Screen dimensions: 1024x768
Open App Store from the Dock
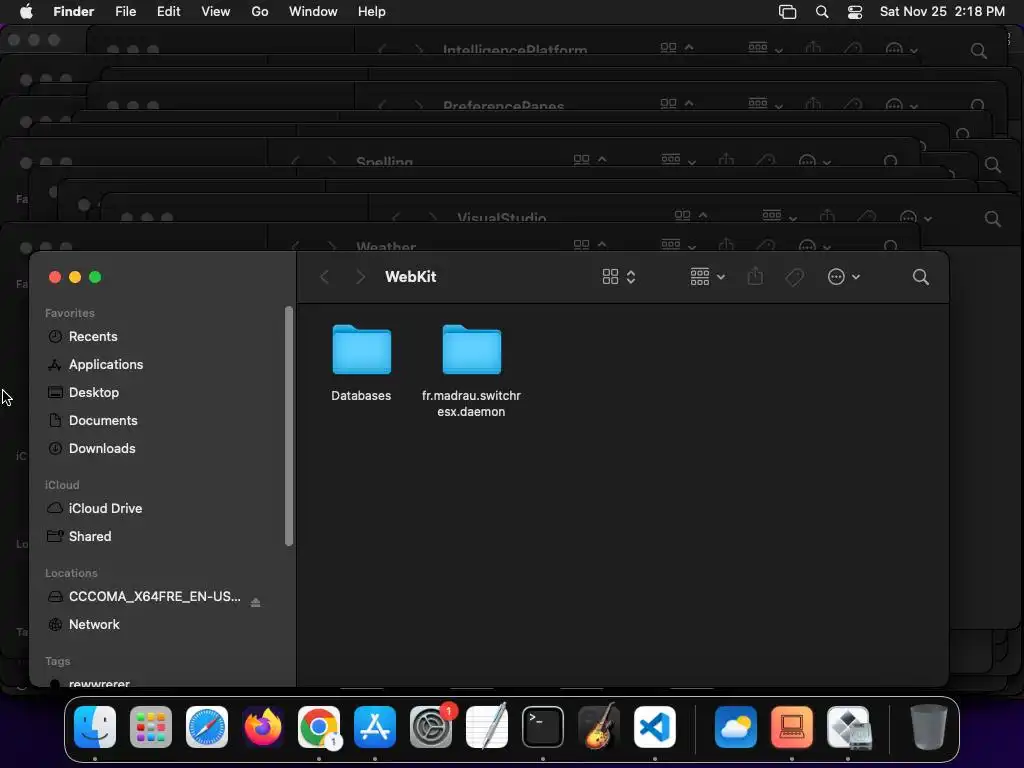point(375,727)
